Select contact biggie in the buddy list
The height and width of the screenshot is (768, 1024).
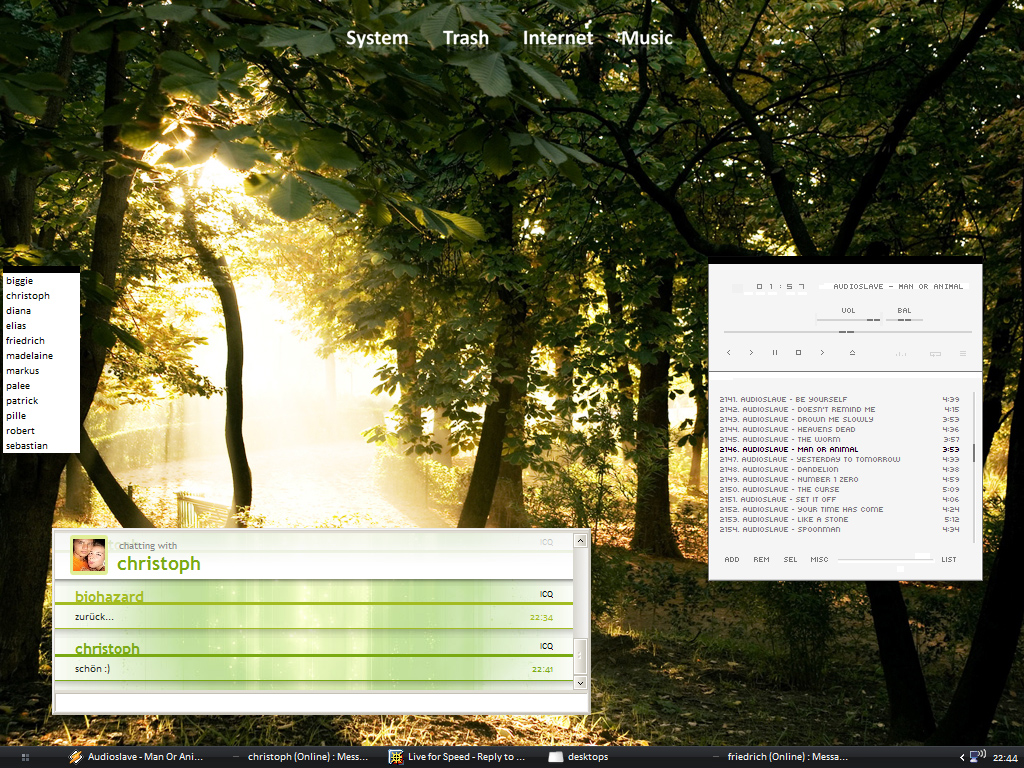(x=41, y=281)
